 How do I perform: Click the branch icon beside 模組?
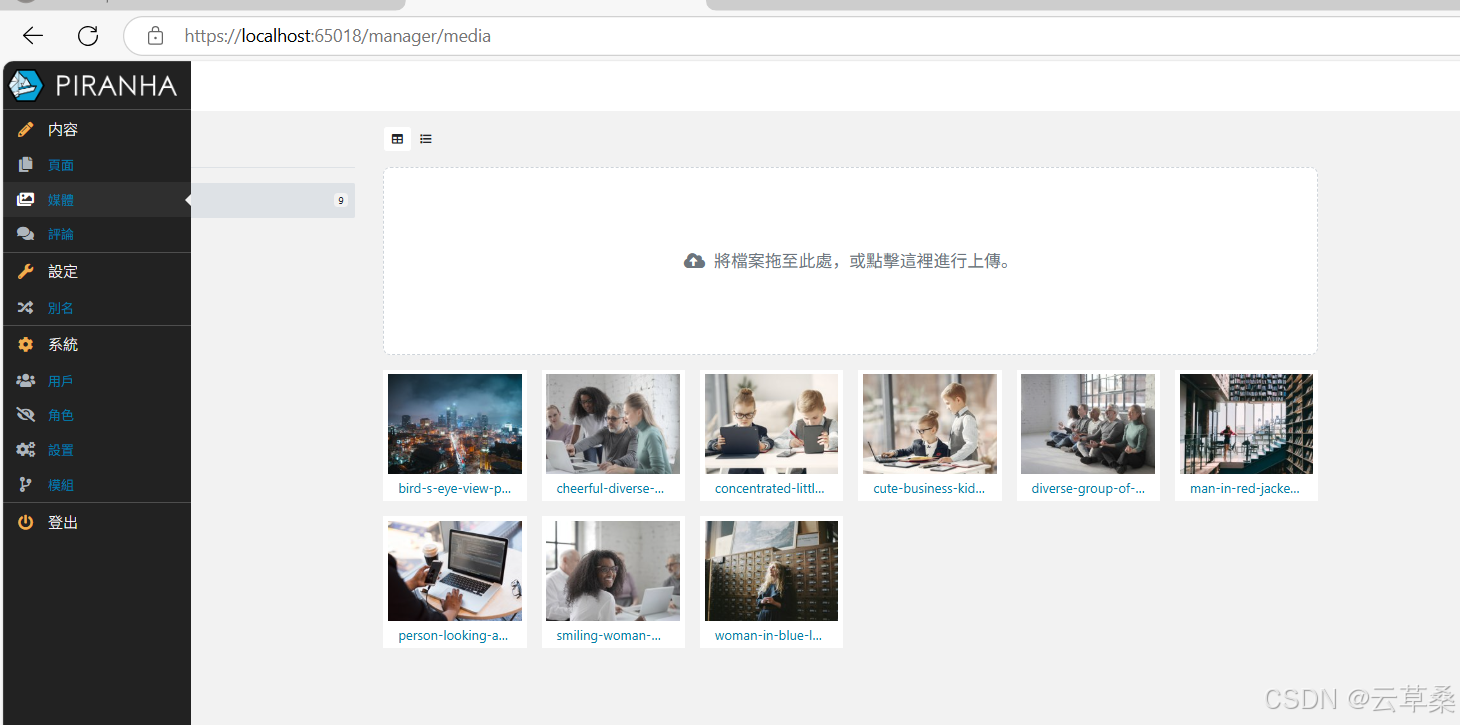tap(26, 485)
